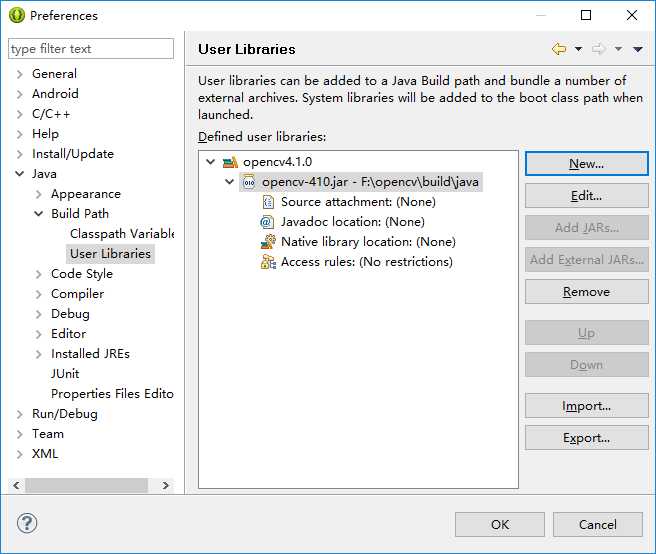
Task: Confirm with the OK button
Action: [x=500, y=524]
